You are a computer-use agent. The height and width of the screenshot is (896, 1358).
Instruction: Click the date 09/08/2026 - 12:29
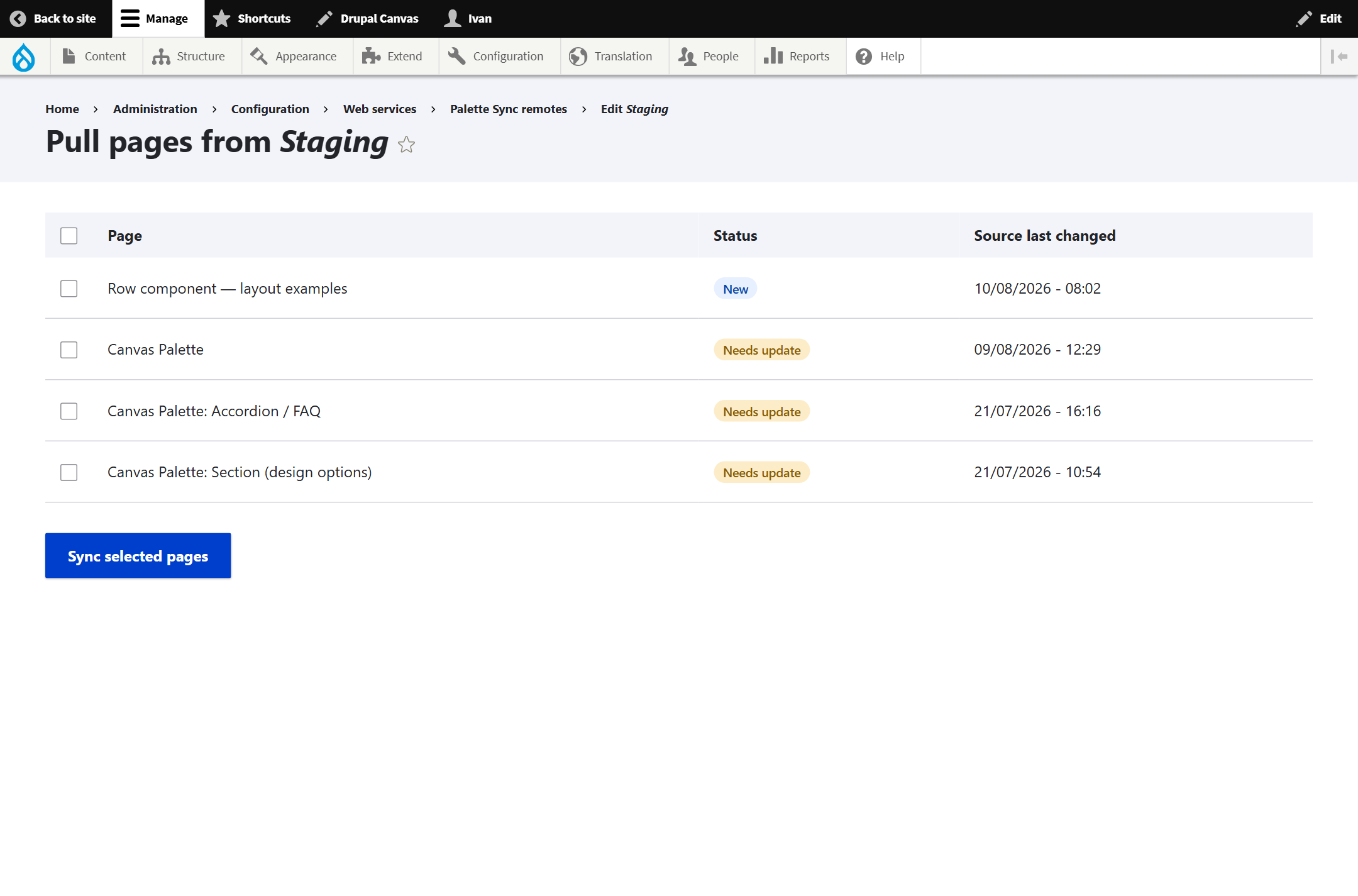click(x=1037, y=350)
